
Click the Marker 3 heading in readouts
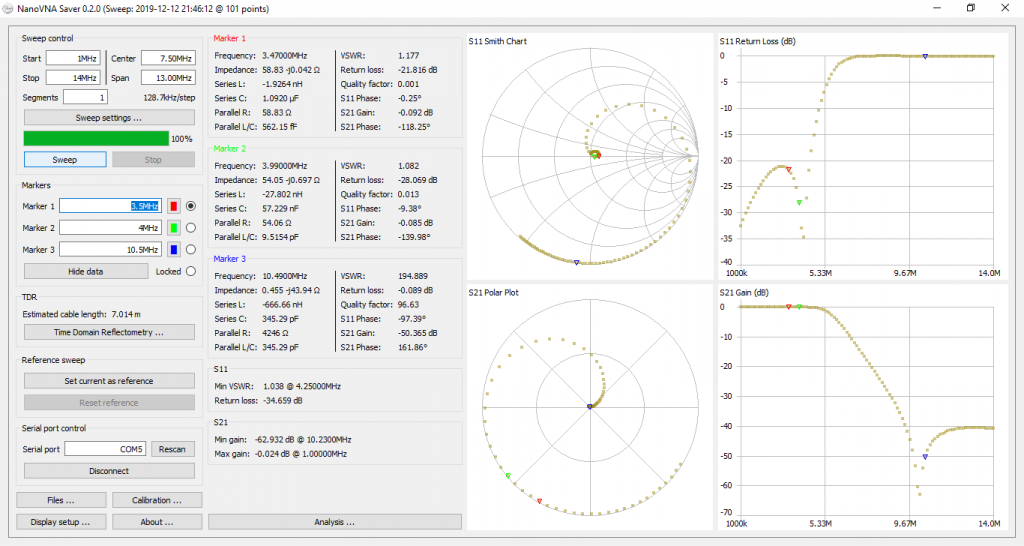click(230, 259)
